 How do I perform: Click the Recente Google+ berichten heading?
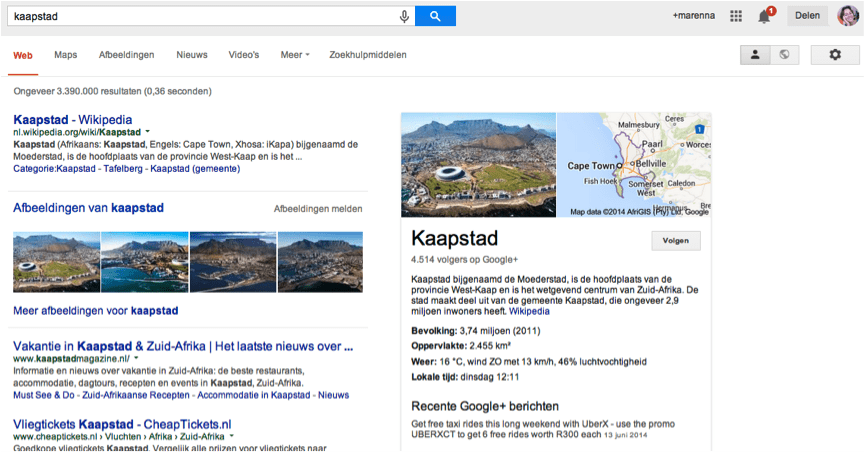point(485,406)
